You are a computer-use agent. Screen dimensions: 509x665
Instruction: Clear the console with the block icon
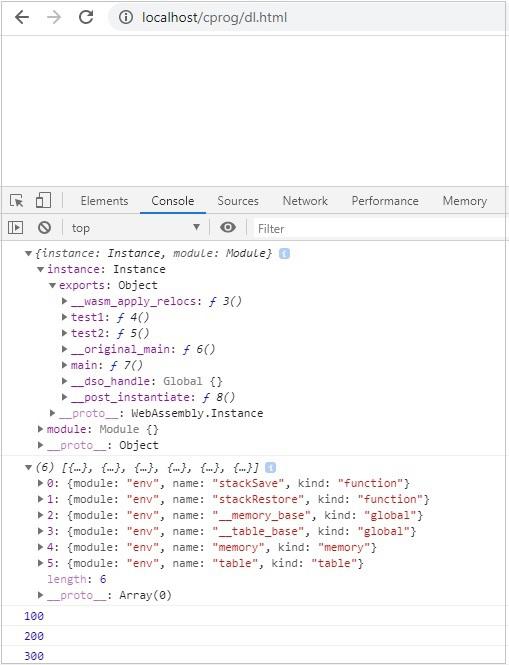pos(44,228)
